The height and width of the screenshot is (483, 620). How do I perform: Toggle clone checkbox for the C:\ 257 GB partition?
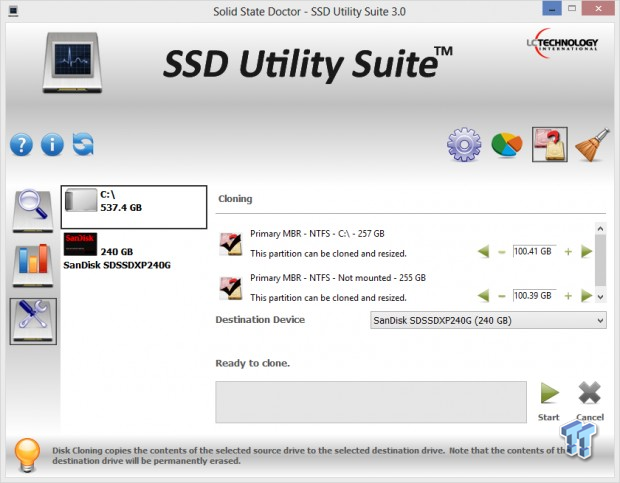click(231, 244)
